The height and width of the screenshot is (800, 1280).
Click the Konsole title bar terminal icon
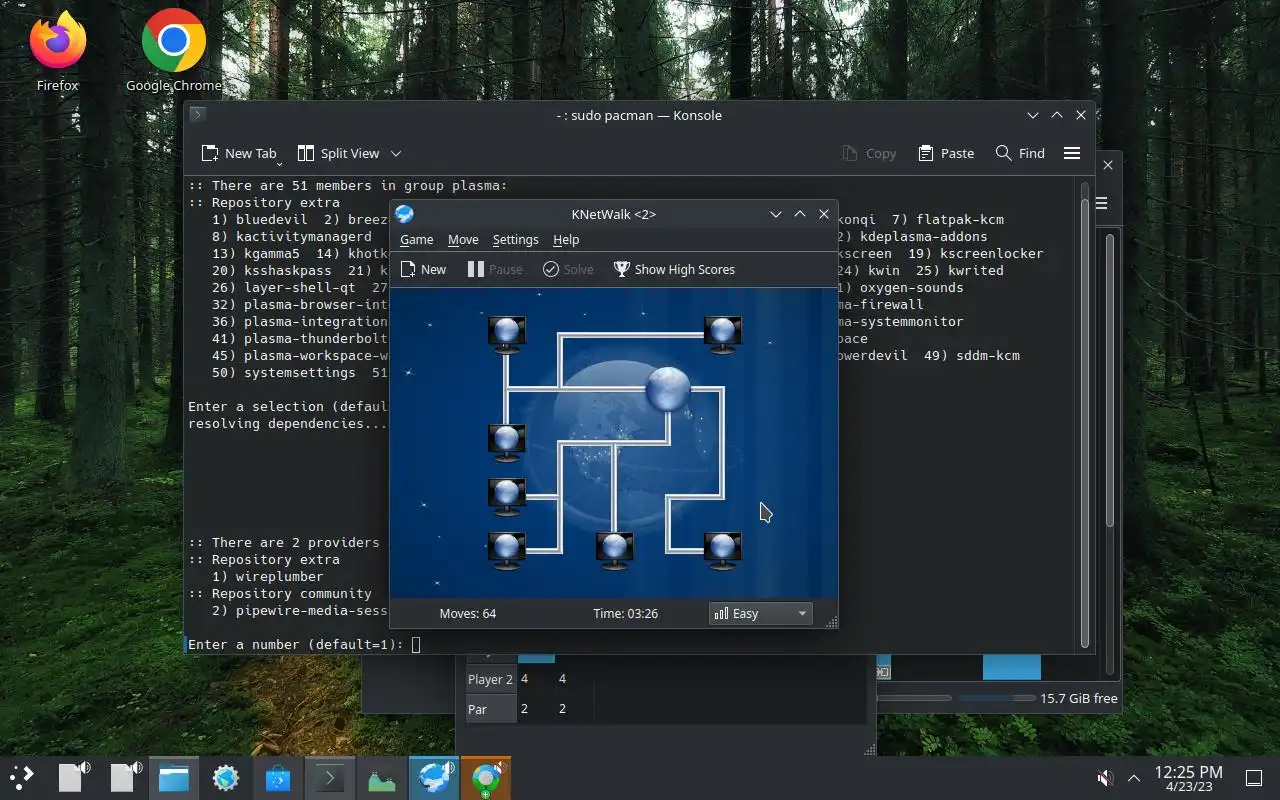[x=198, y=115]
